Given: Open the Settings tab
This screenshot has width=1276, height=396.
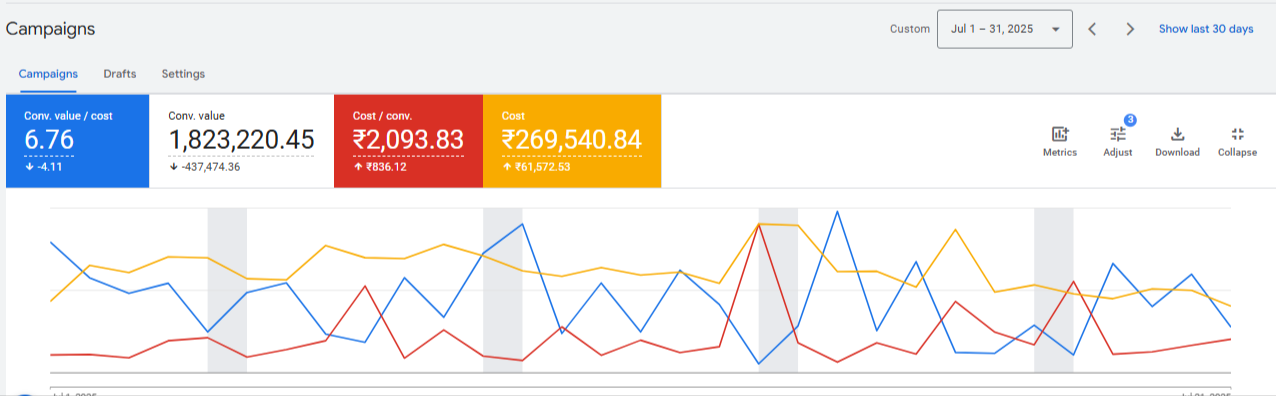Looking at the screenshot, I should pos(183,74).
